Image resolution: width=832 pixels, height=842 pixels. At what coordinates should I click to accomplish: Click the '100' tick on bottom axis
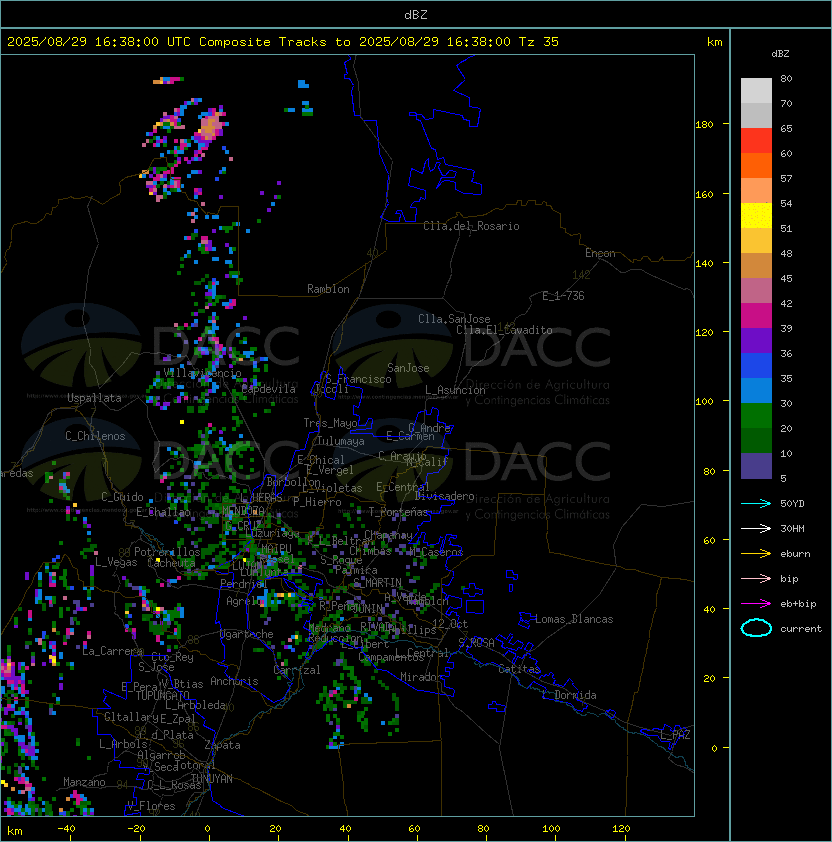551,829
